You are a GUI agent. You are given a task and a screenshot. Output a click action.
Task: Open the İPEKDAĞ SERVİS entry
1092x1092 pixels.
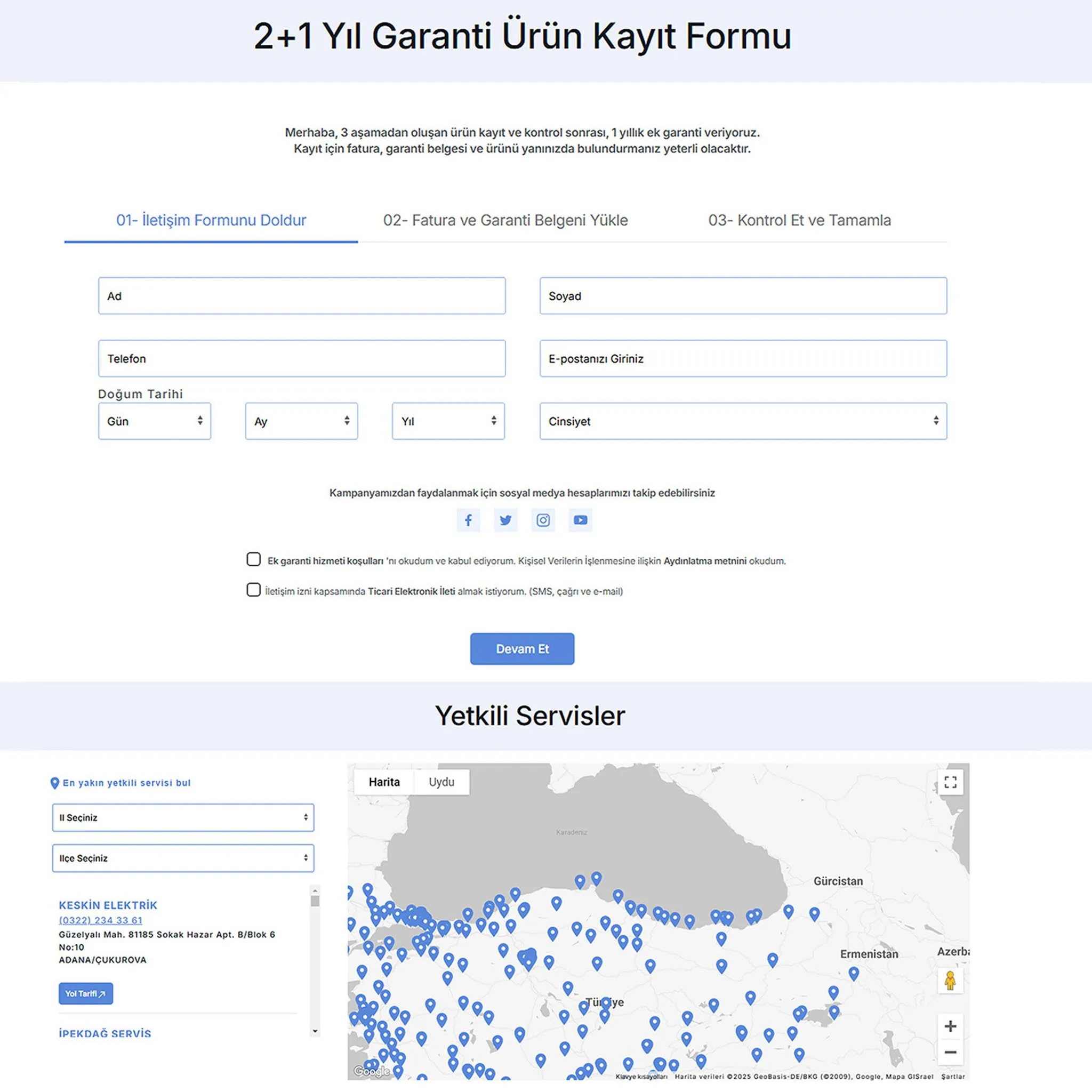[105, 1034]
